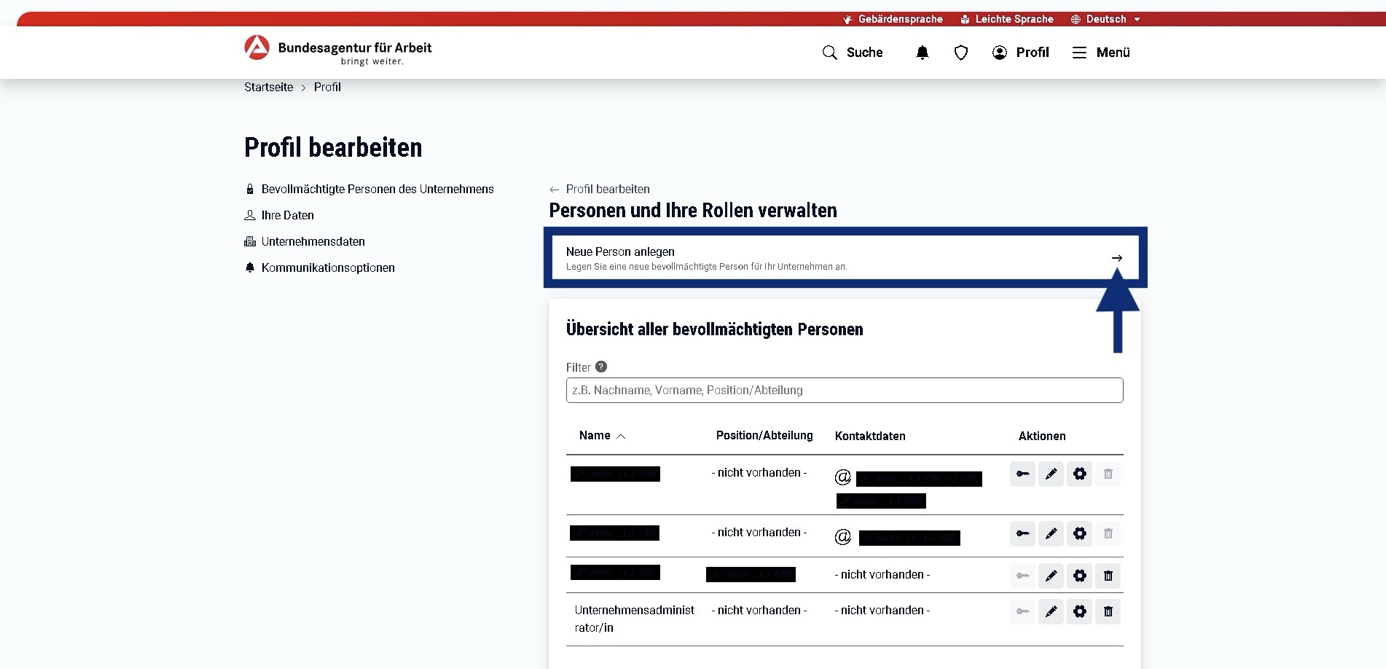
Task: Open the Deutsch language dropdown
Action: tap(1105, 19)
